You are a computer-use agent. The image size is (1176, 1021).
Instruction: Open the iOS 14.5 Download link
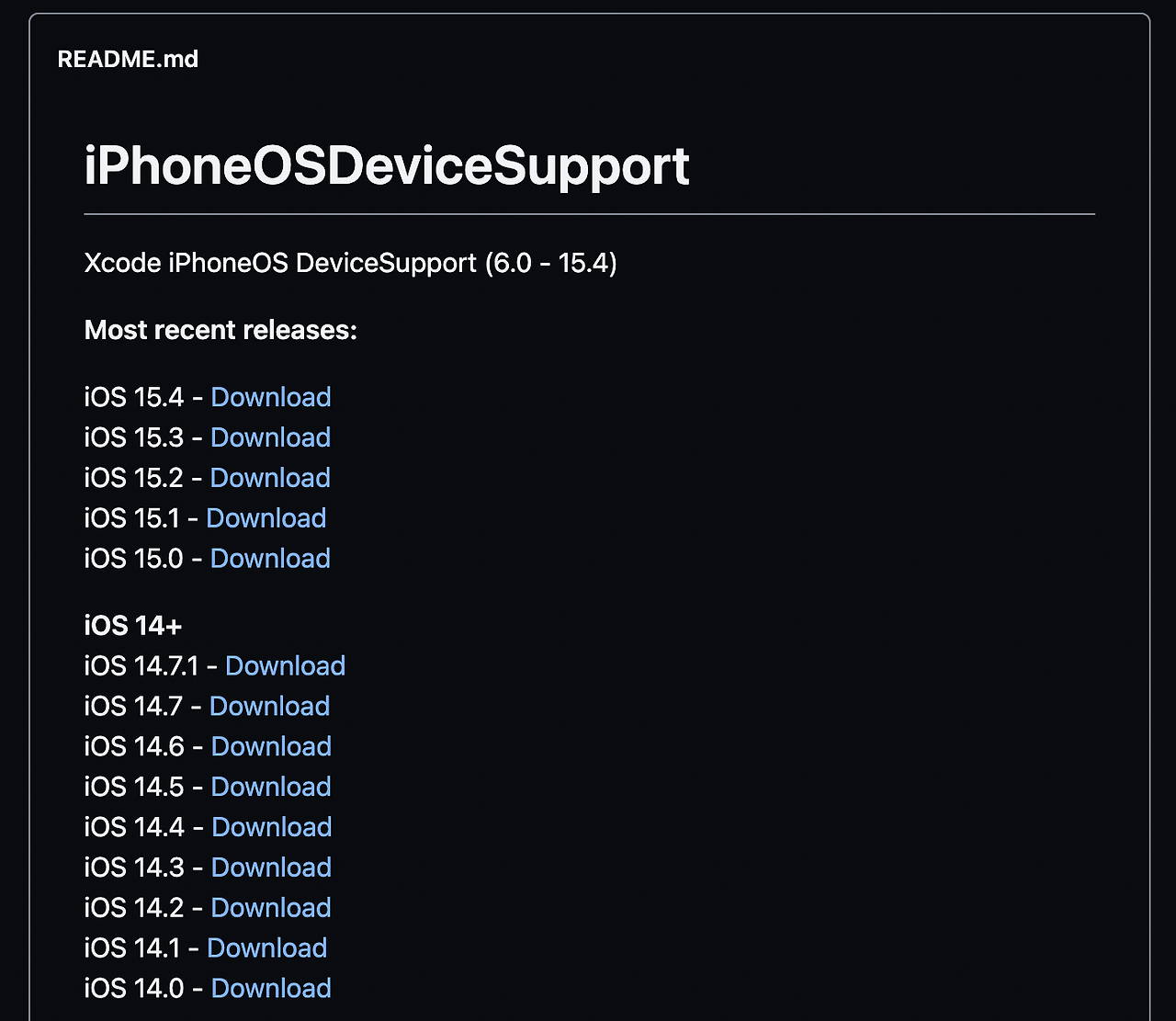point(270,787)
